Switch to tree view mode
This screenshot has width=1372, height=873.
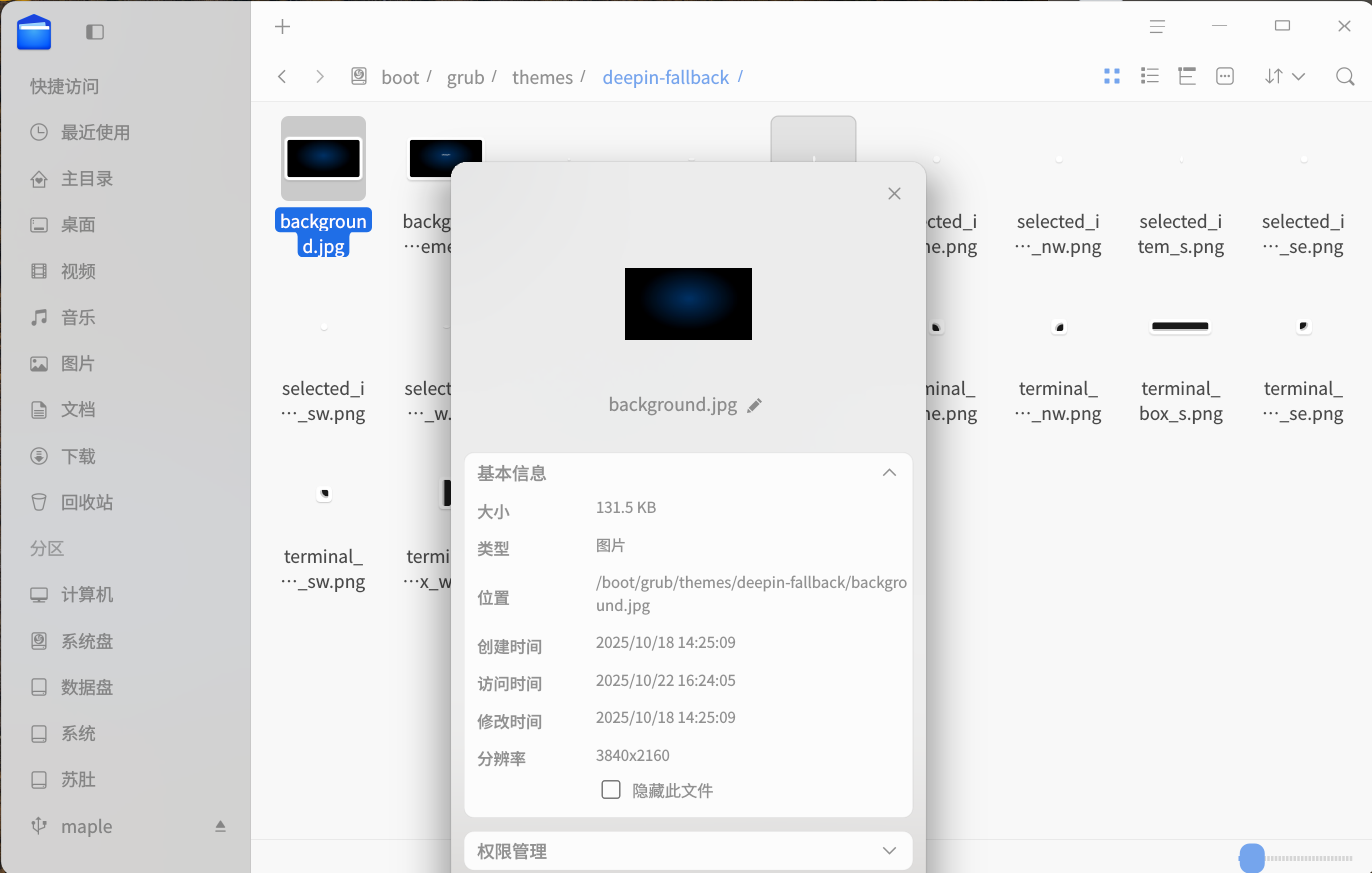click(x=1187, y=76)
